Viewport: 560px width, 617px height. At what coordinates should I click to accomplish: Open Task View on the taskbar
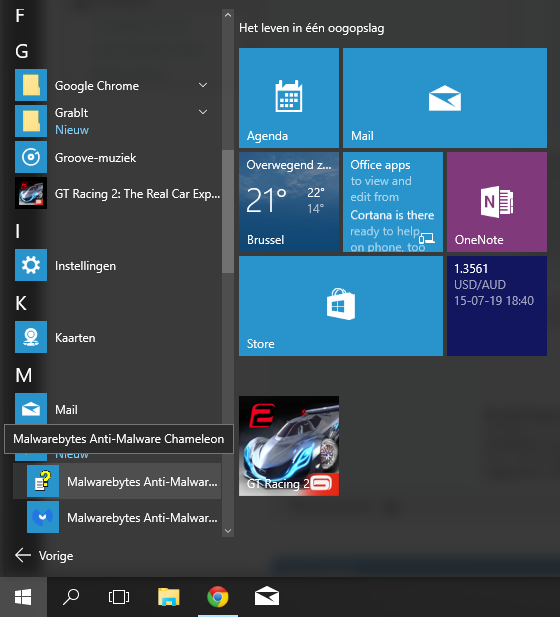119,597
